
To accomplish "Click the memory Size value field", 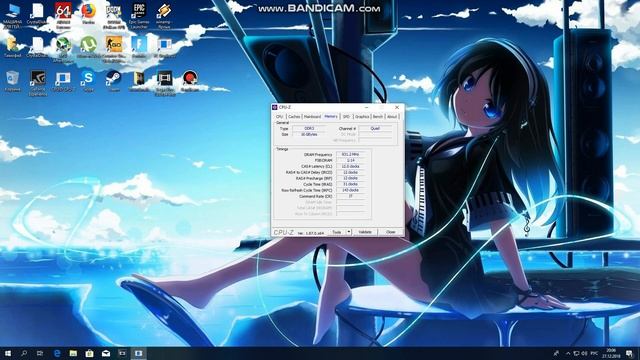I will coord(309,134).
